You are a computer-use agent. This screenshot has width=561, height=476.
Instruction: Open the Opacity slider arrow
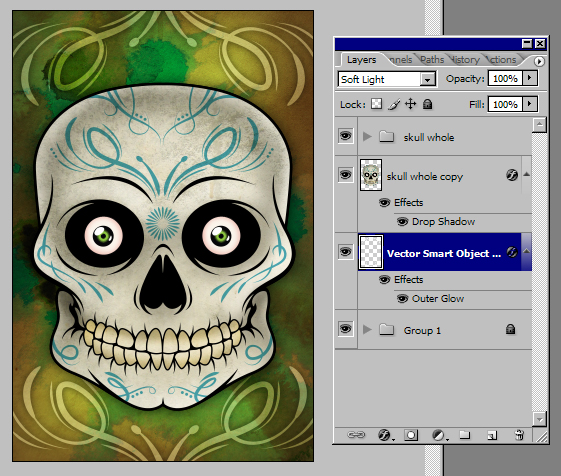pos(530,78)
